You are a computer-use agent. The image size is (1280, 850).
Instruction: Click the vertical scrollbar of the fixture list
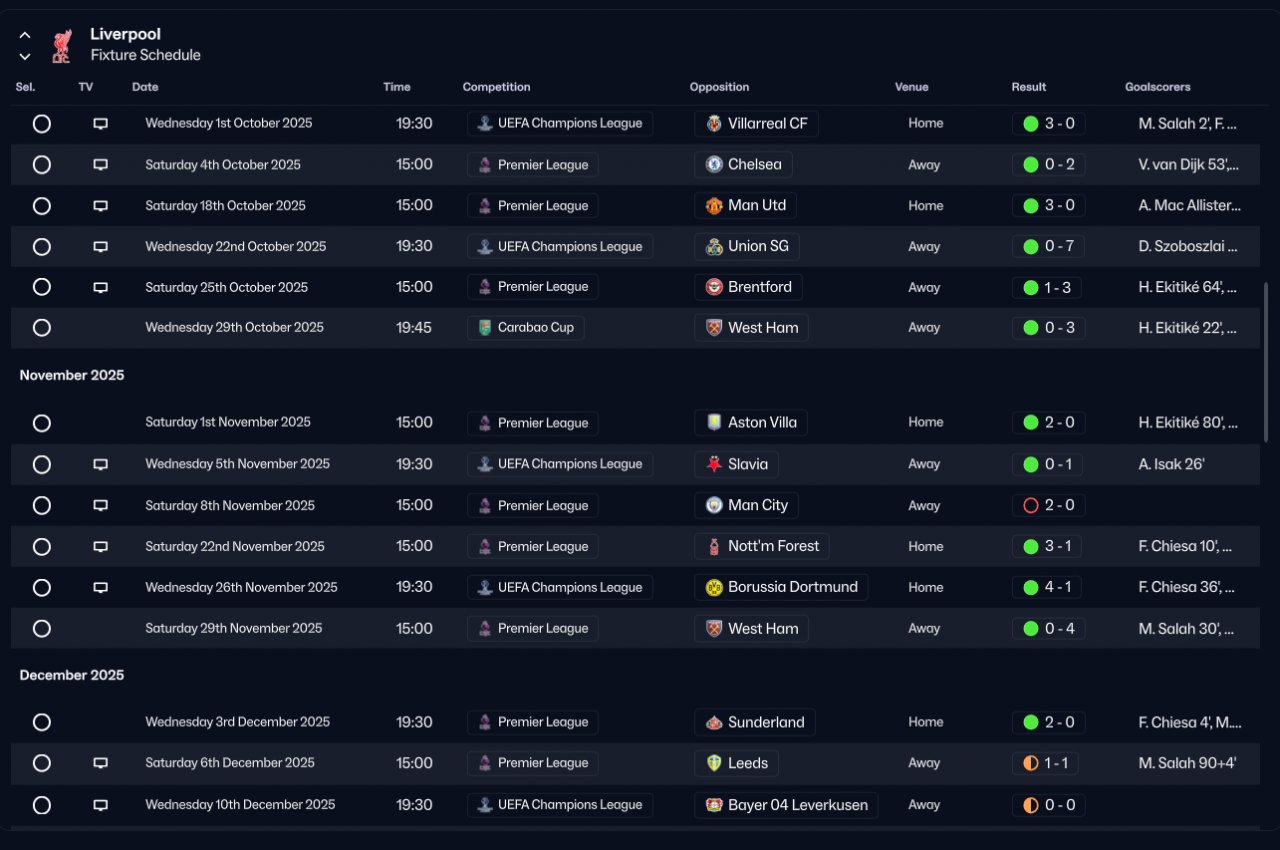[1266, 362]
